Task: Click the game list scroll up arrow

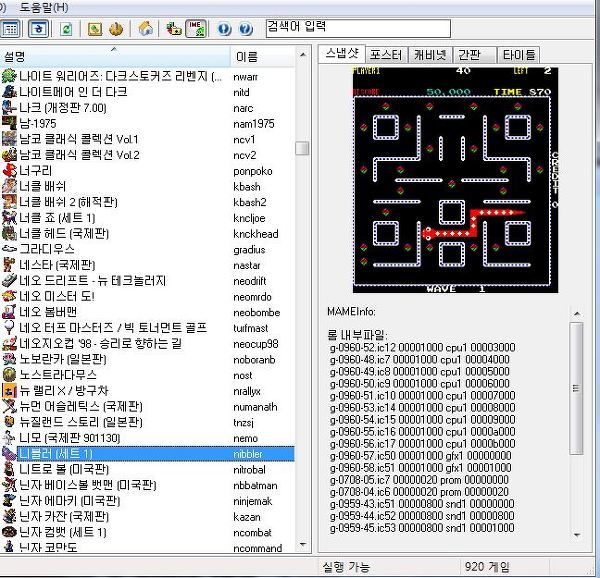Action: click(x=303, y=55)
